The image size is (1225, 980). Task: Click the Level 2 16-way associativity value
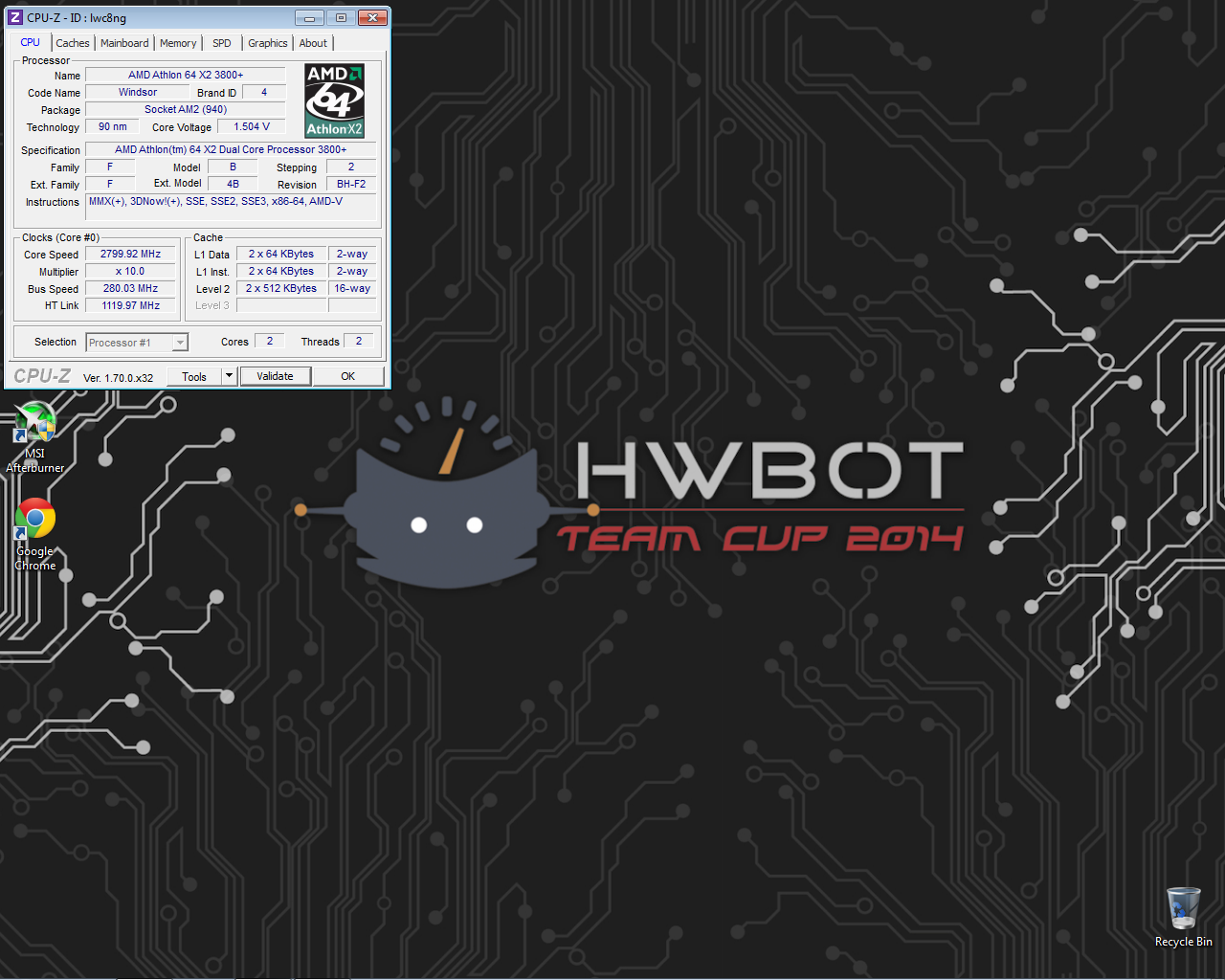352,288
